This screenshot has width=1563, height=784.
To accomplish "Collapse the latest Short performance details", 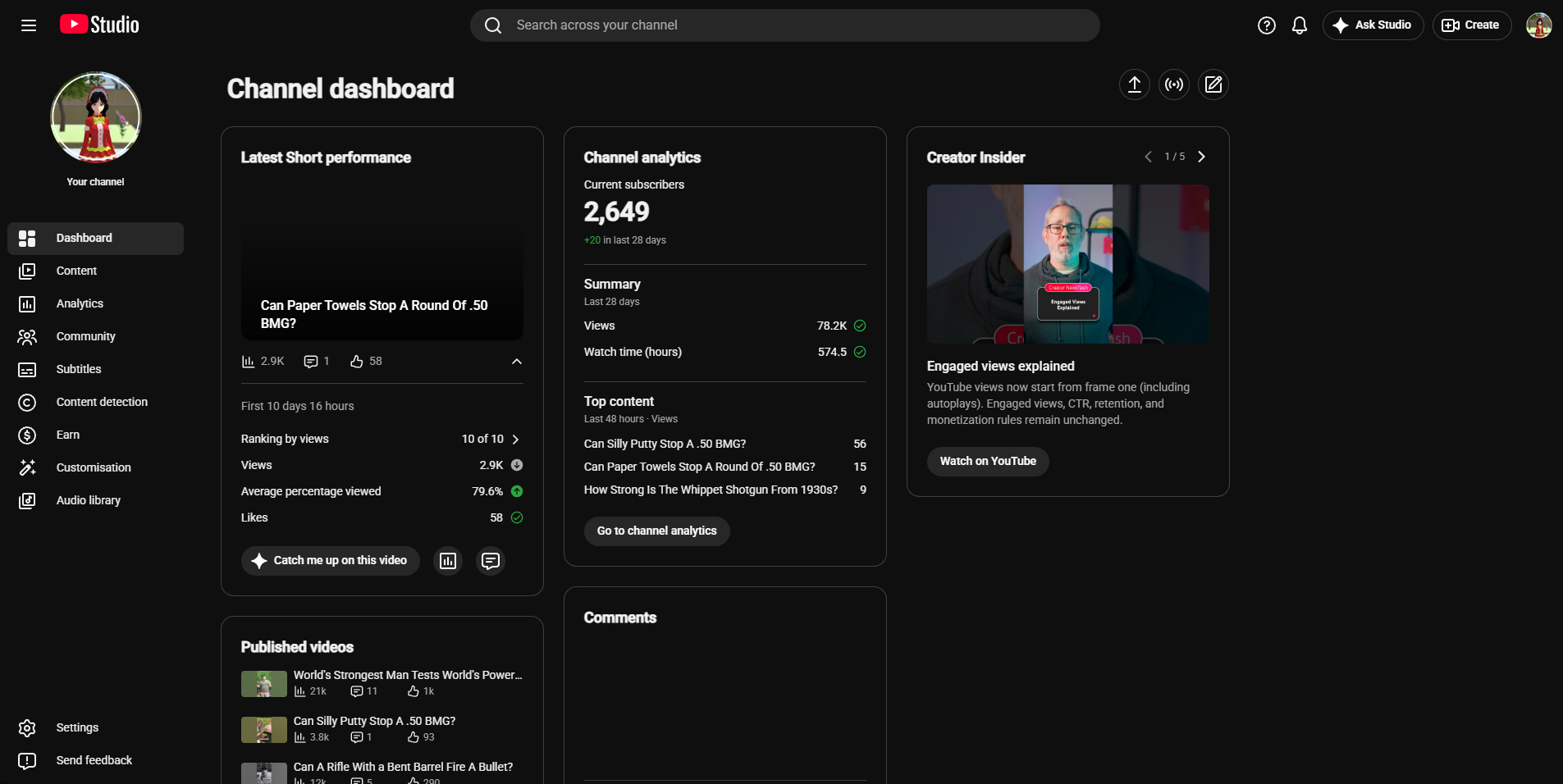I will tap(517, 362).
